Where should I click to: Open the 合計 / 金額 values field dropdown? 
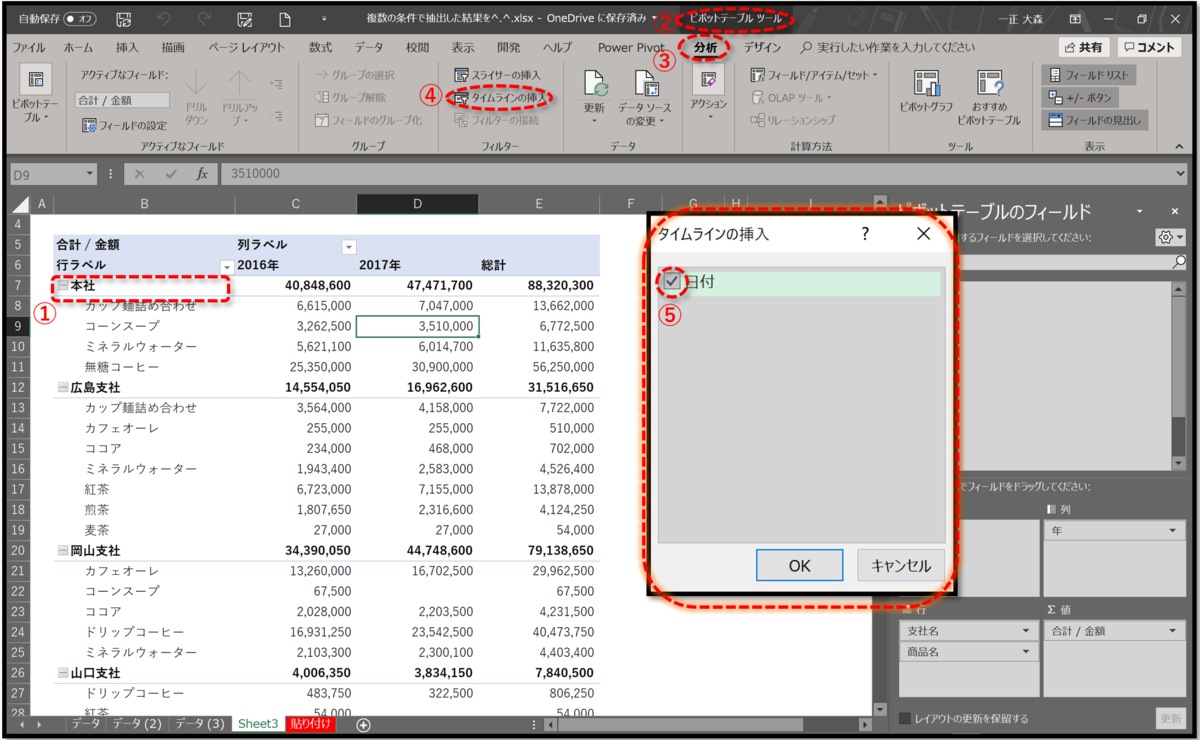click(x=1174, y=631)
